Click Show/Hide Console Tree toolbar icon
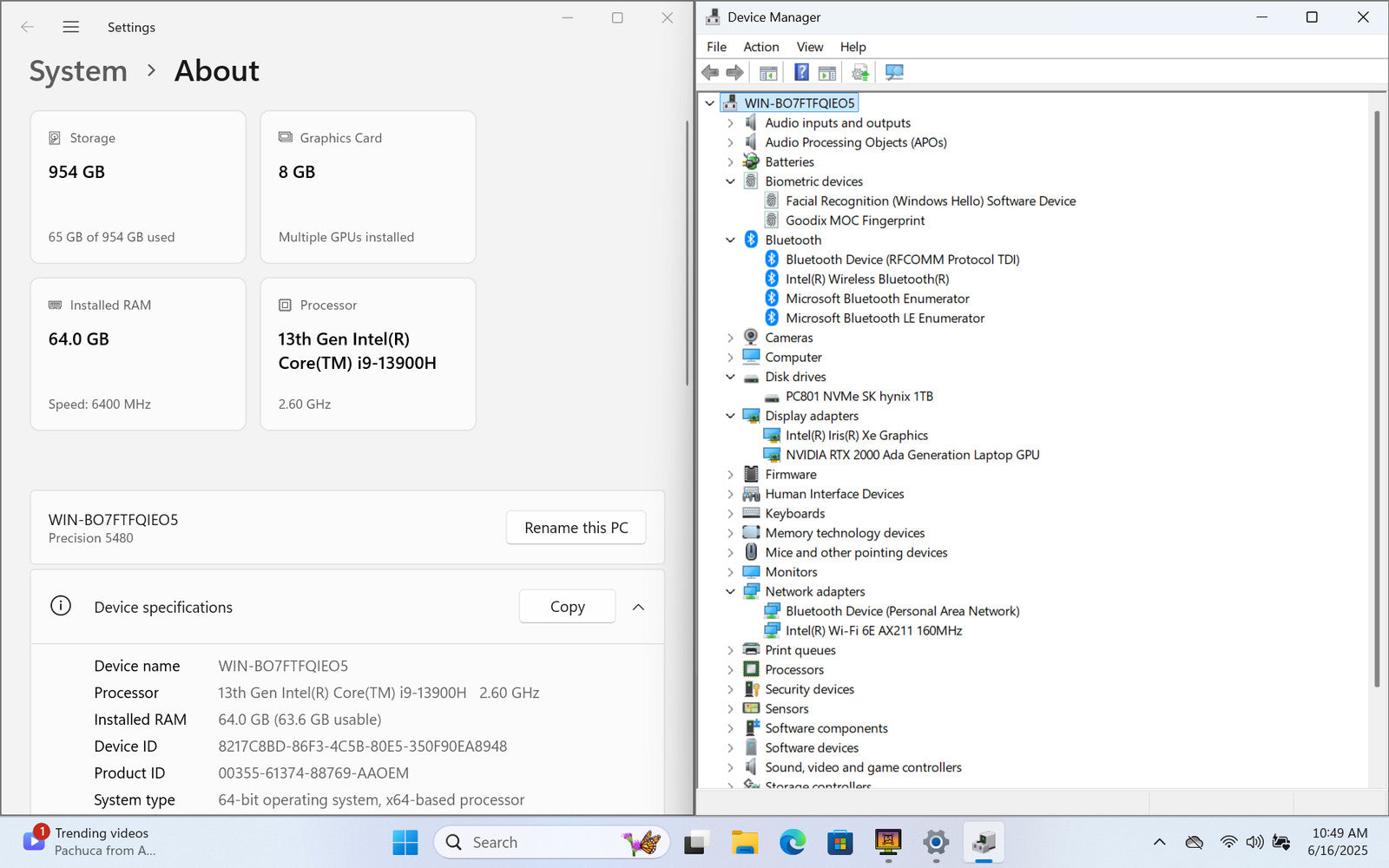This screenshot has height=868, width=1389. (x=768, y=72)
